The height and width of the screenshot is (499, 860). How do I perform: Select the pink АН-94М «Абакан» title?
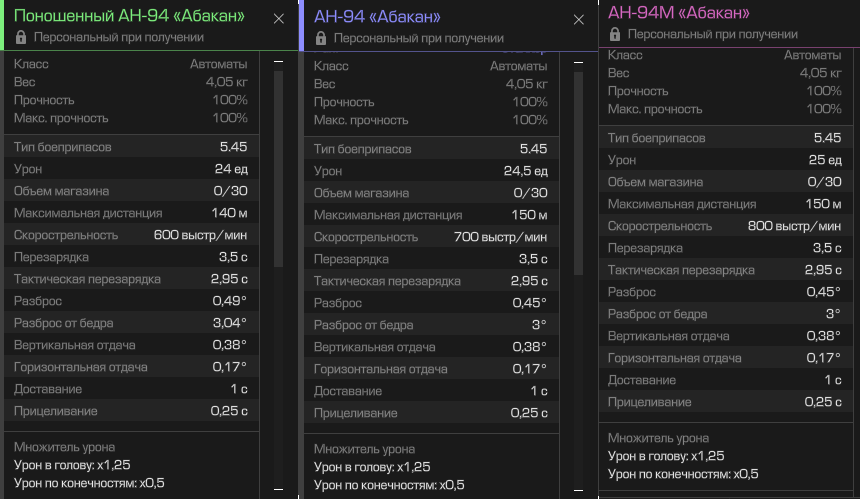pos(678,12)
